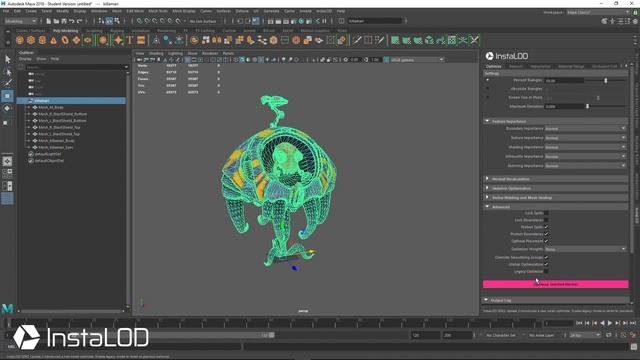Click the Save Scene icon
Screen dimensions: 640x360
pos(64,21)
